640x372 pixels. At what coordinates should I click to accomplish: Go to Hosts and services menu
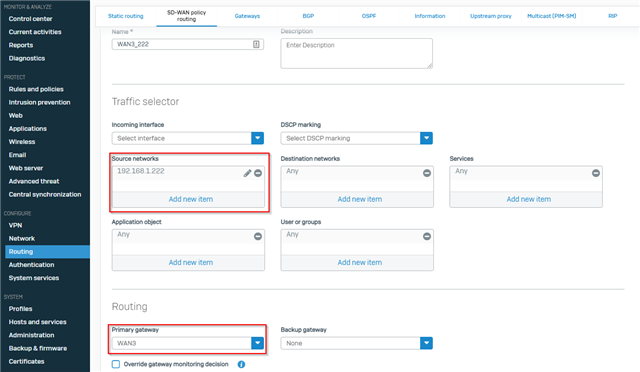[x=38, y=322]
